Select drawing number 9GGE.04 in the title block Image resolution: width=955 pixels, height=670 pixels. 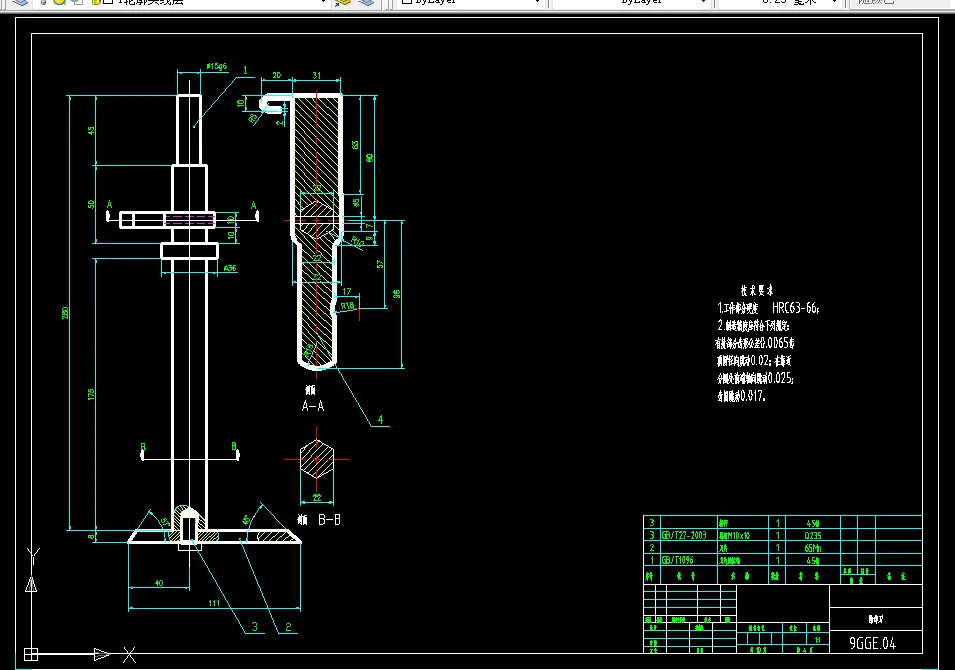click(x=873, y=643)
